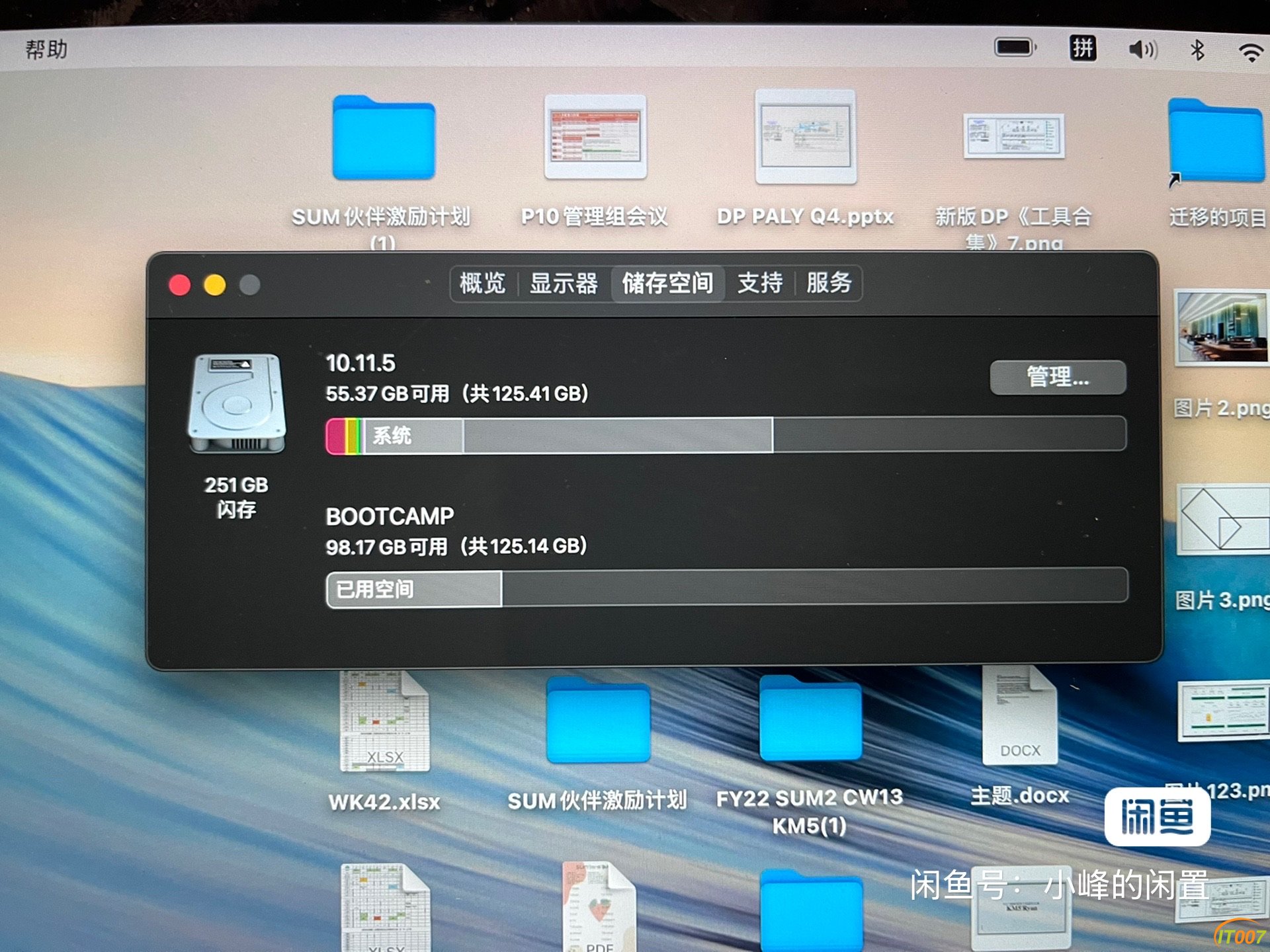1270x952 pixels.
Task: Select the SUM 伙伴激励计划 (1) folder
Action: click(x=384, y=138)
